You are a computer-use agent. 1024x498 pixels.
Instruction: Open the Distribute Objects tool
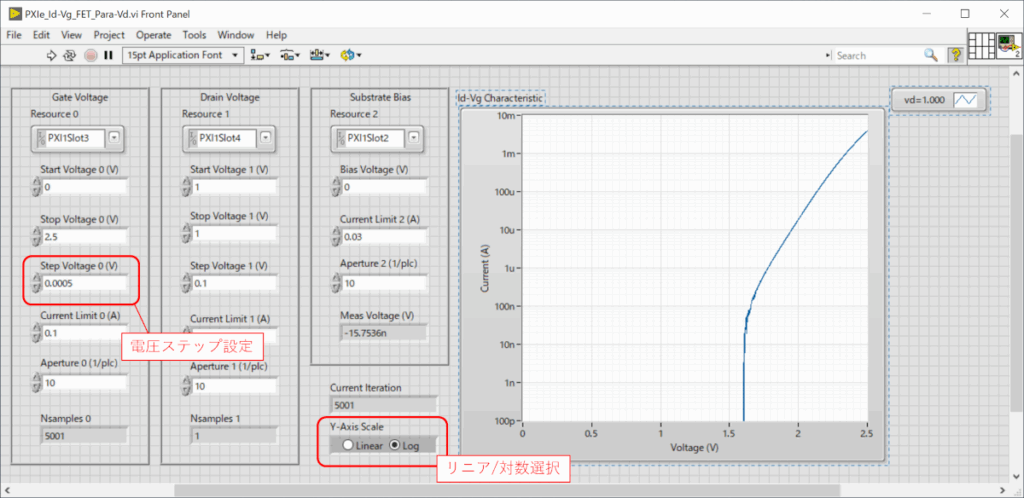click(x=290, y=55)
